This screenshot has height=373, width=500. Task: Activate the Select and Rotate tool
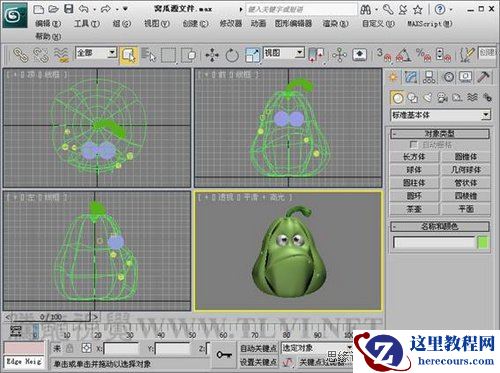click(232, 55)
